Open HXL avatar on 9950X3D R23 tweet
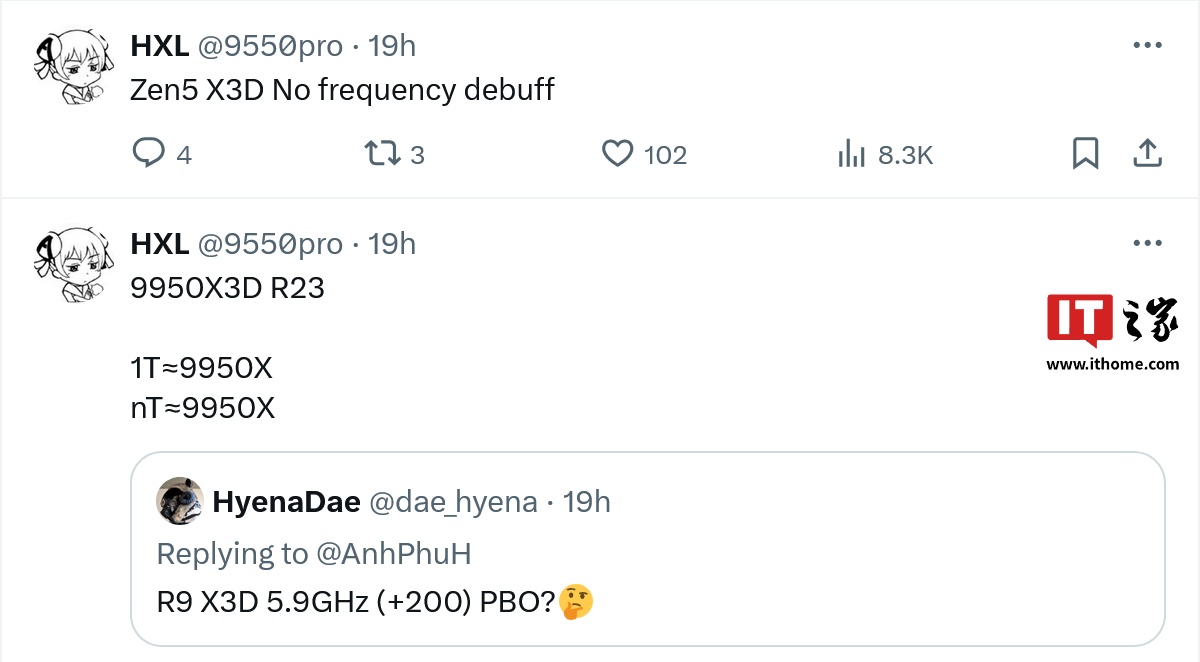 [x=71, y=265]
